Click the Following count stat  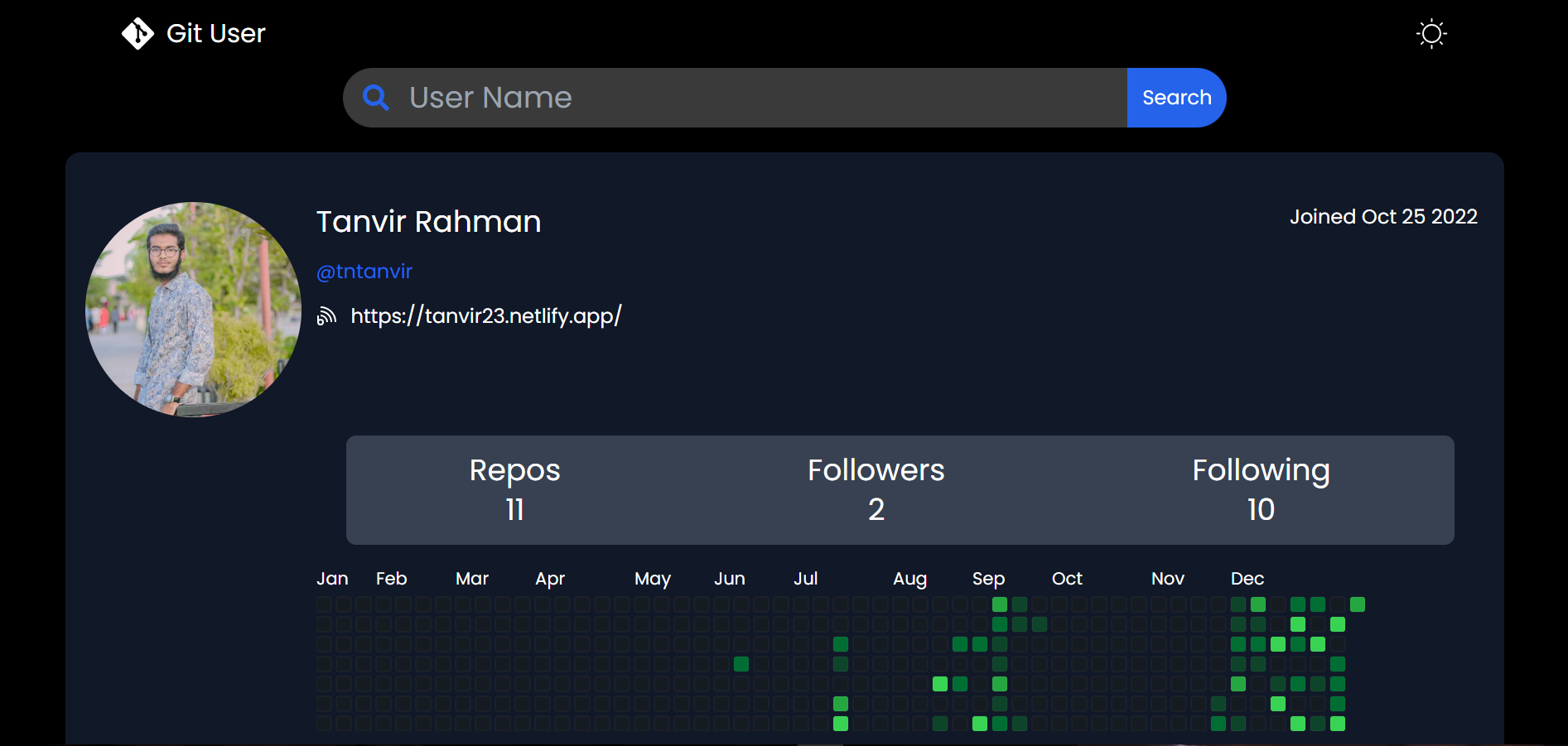click(x=1261, y=490)
